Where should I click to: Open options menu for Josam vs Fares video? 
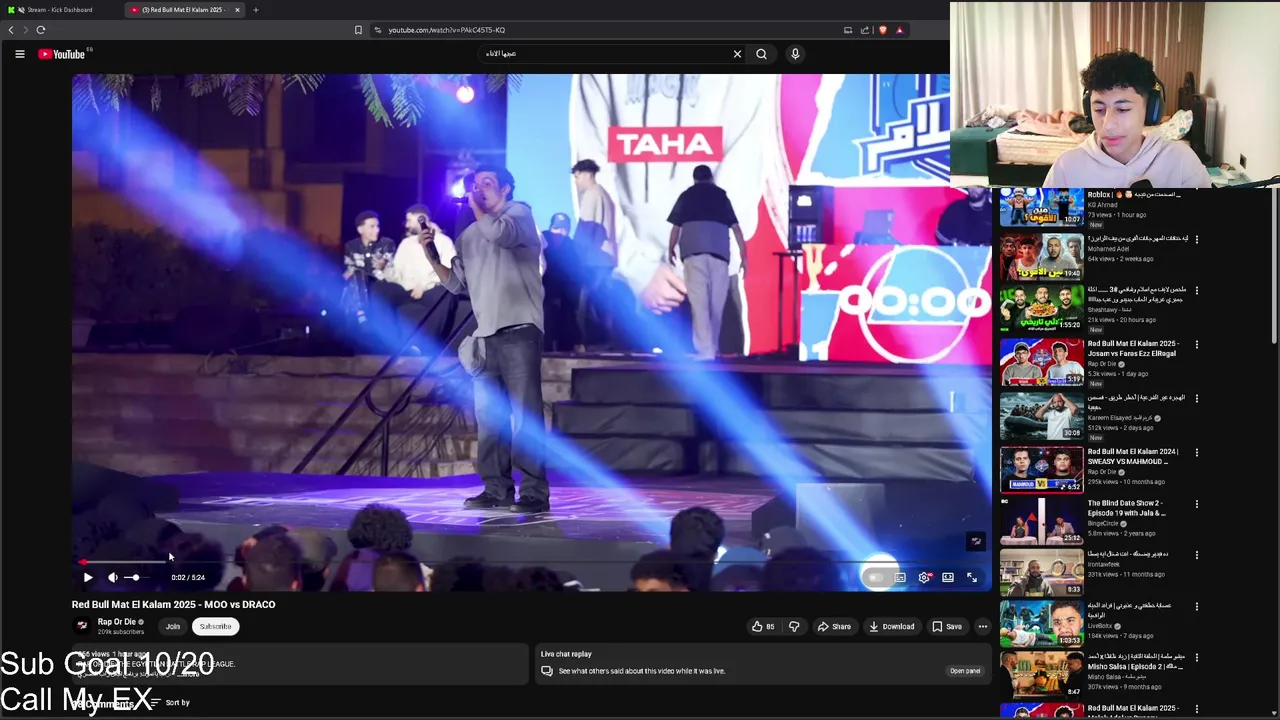point(1197,345)
